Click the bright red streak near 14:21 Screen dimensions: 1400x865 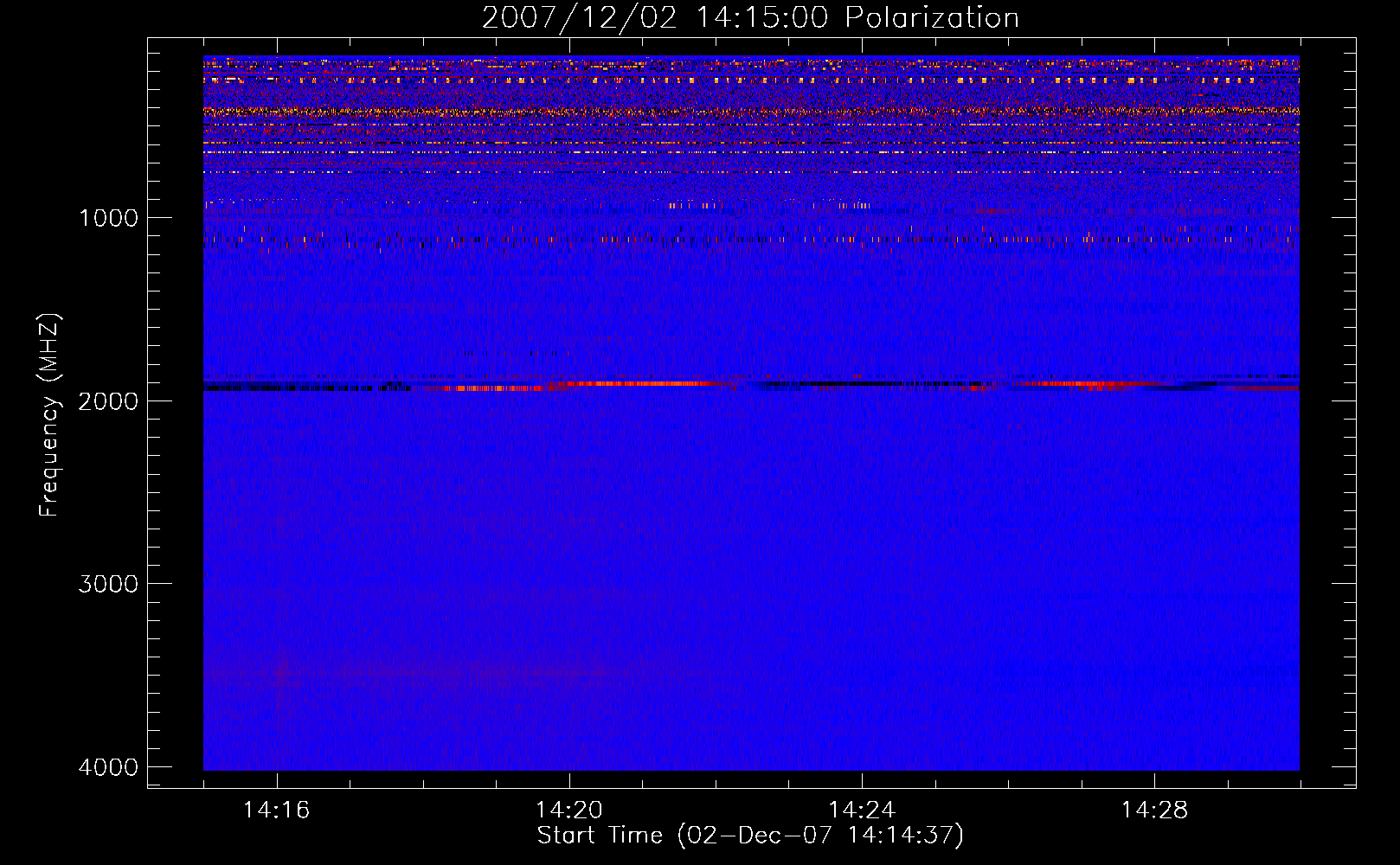point(640,383)
